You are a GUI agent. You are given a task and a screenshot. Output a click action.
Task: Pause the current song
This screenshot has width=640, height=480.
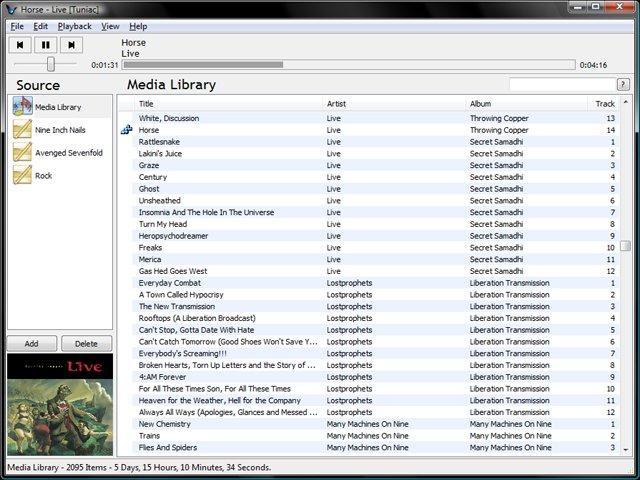[x=46, y=45]
